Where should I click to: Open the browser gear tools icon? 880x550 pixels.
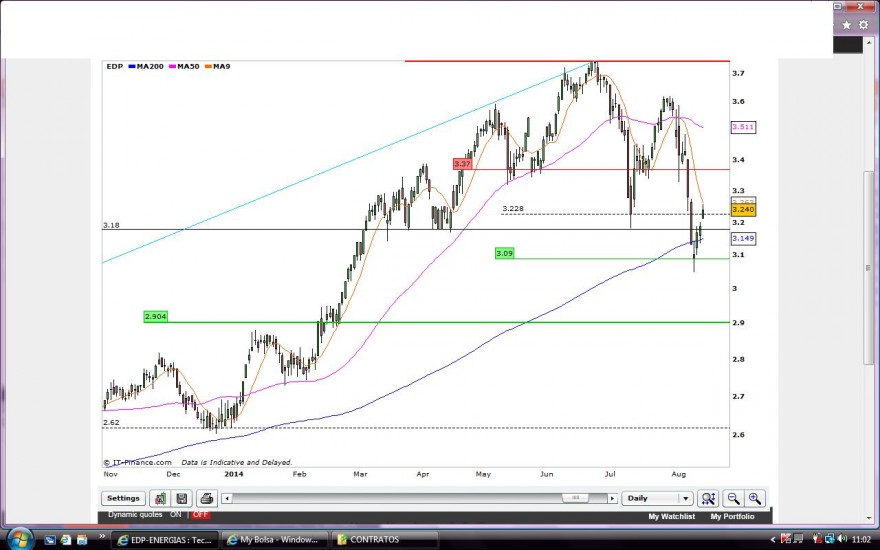[864, 25]
